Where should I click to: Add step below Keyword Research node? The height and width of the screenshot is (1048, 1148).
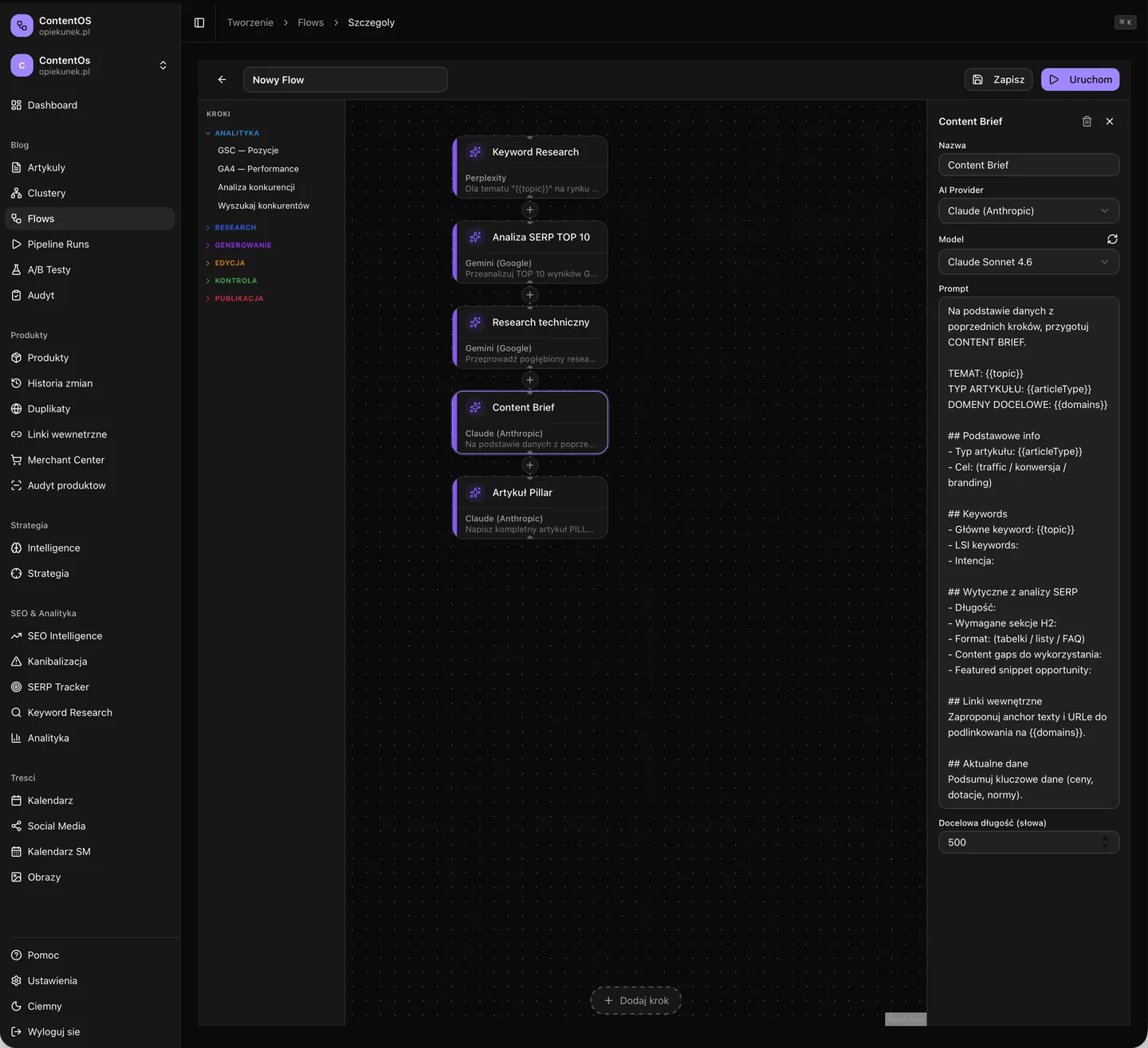pyautogui.click(x=530, y=210)
